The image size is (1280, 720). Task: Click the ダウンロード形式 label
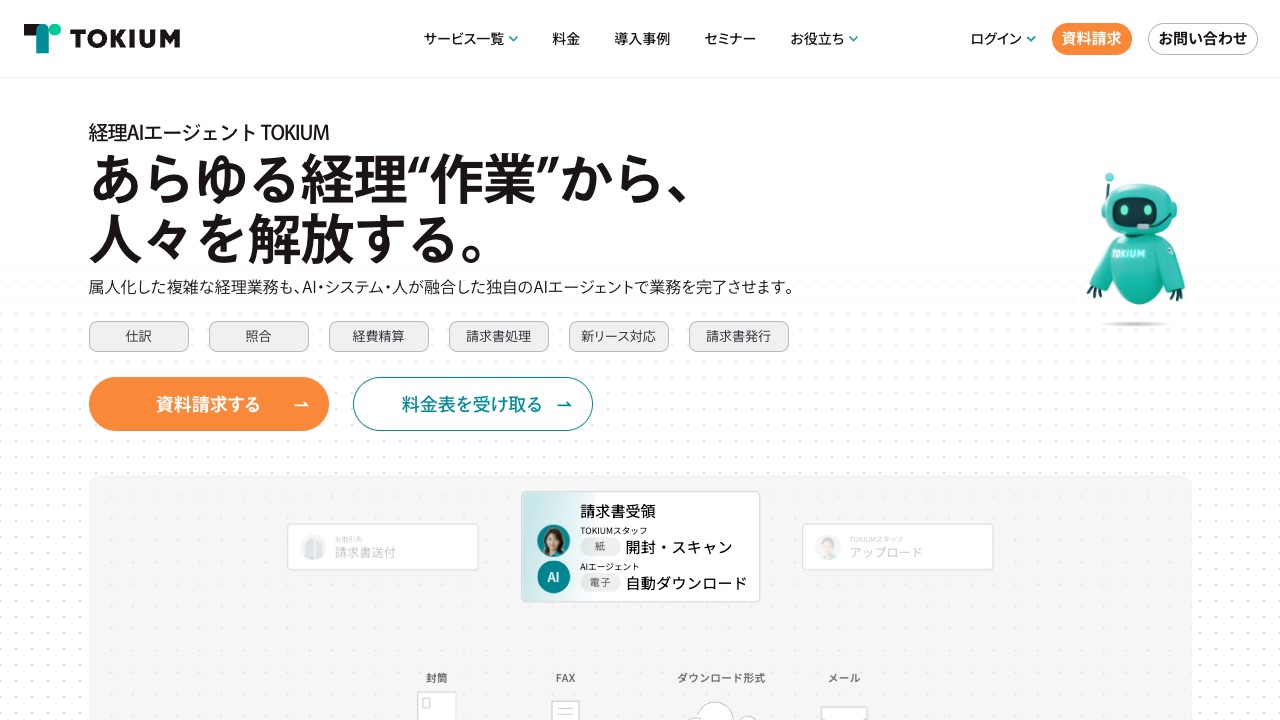[721, 678]
